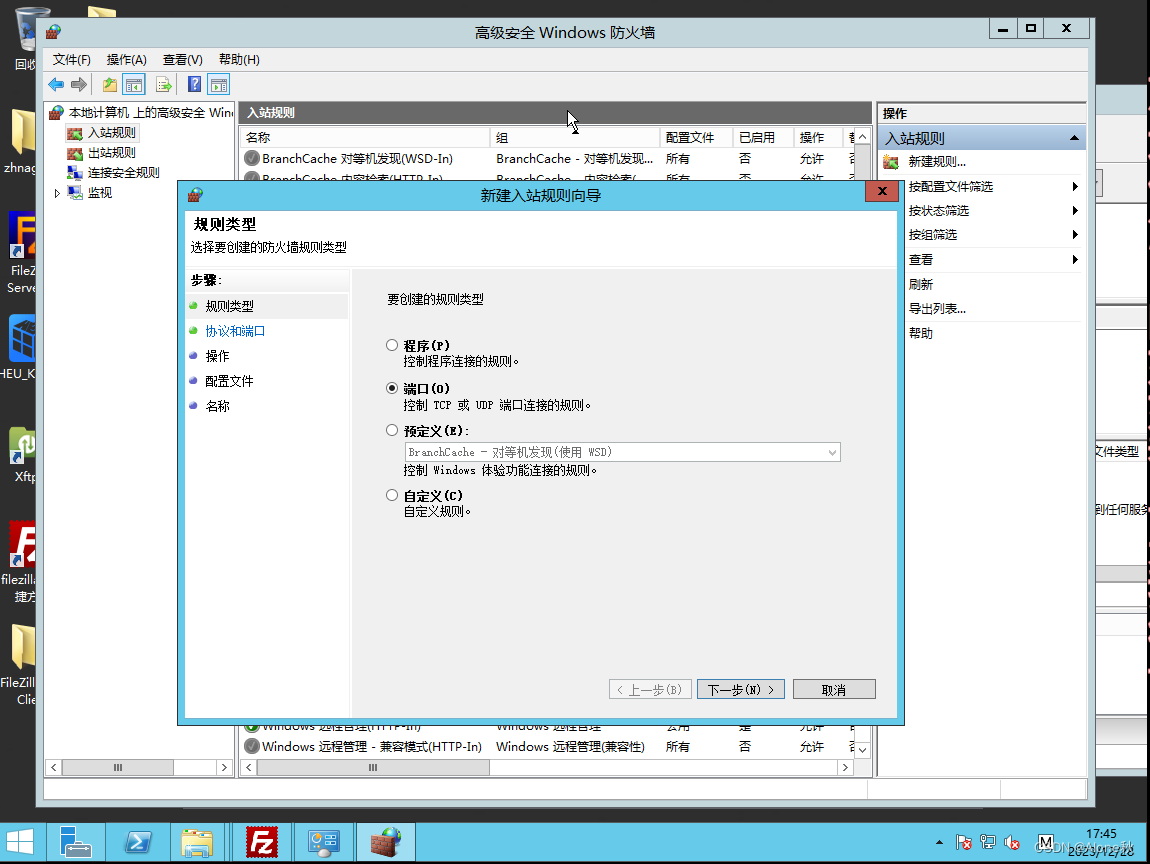Collapse the 入站规则 actions section
Viewport: 1150px width, 864px height.
(x=1074, y=138)
